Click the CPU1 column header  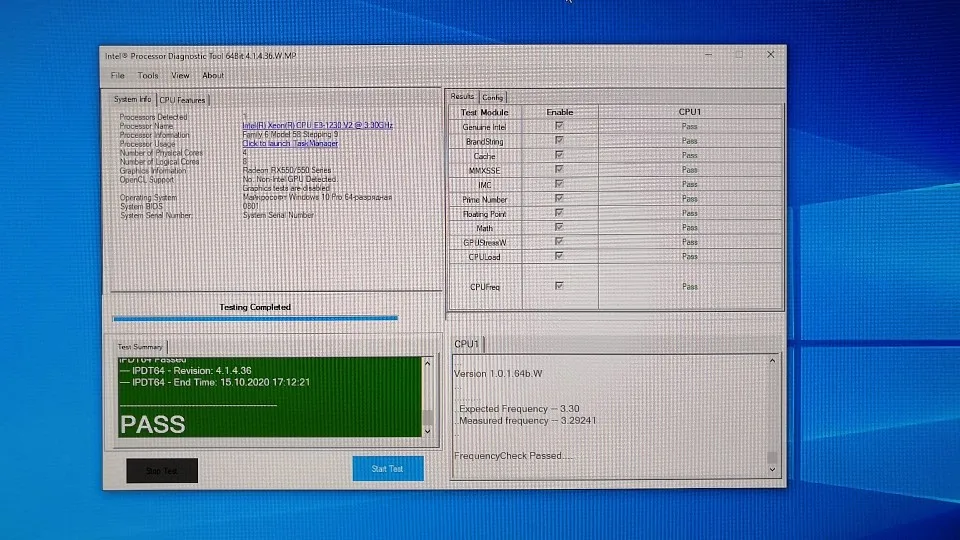690,112
